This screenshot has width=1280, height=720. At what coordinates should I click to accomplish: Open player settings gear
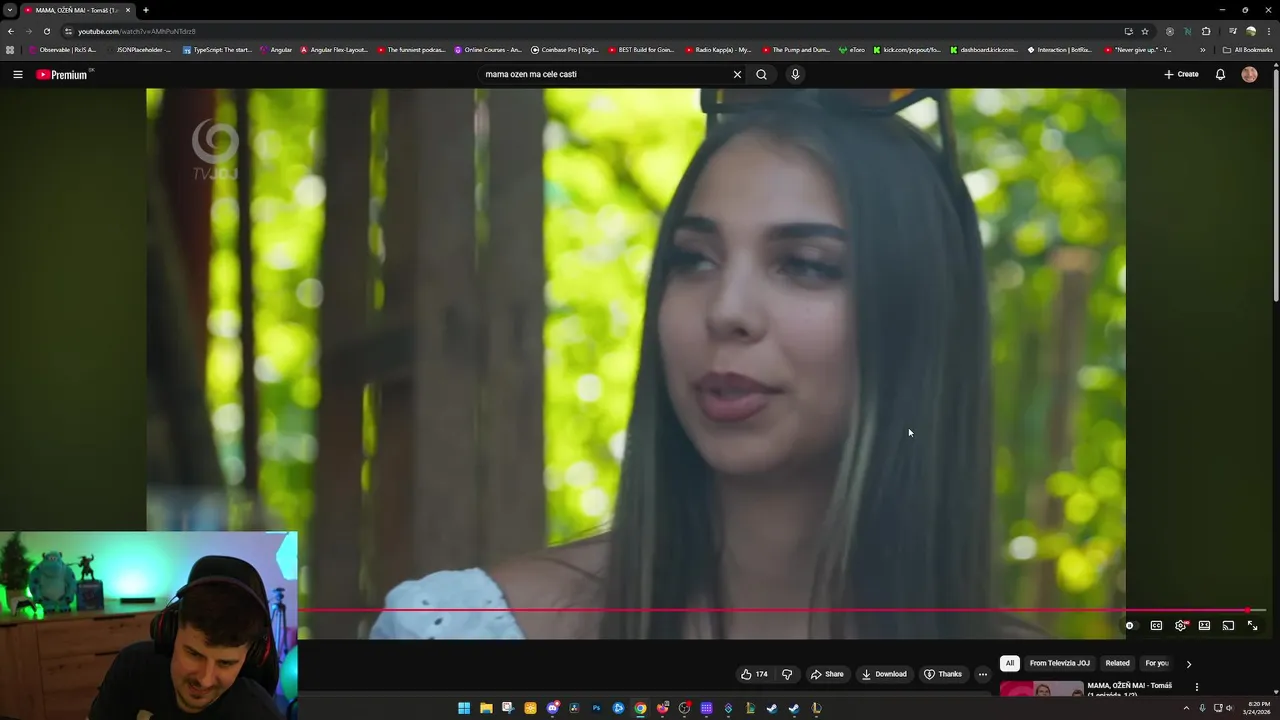pyautogui.click(x=1180, y=626)
